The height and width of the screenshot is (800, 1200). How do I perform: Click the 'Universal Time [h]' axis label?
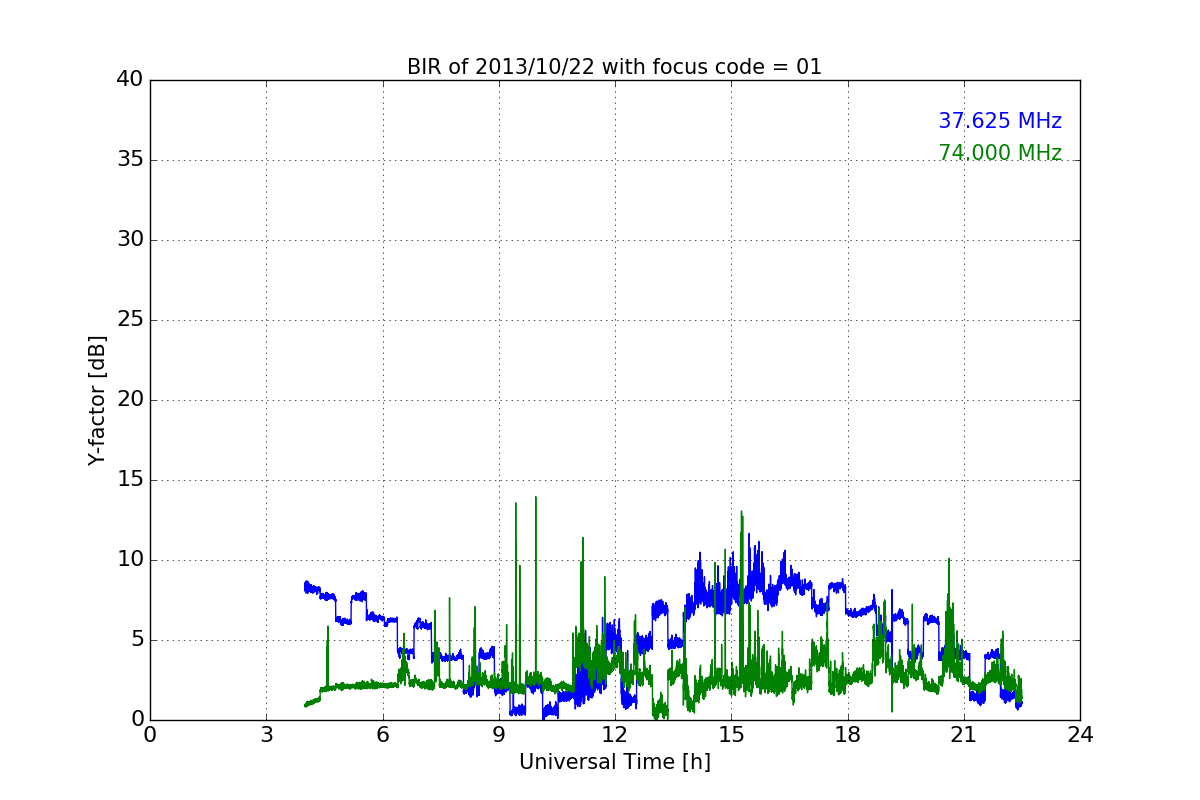coord(614,762)
